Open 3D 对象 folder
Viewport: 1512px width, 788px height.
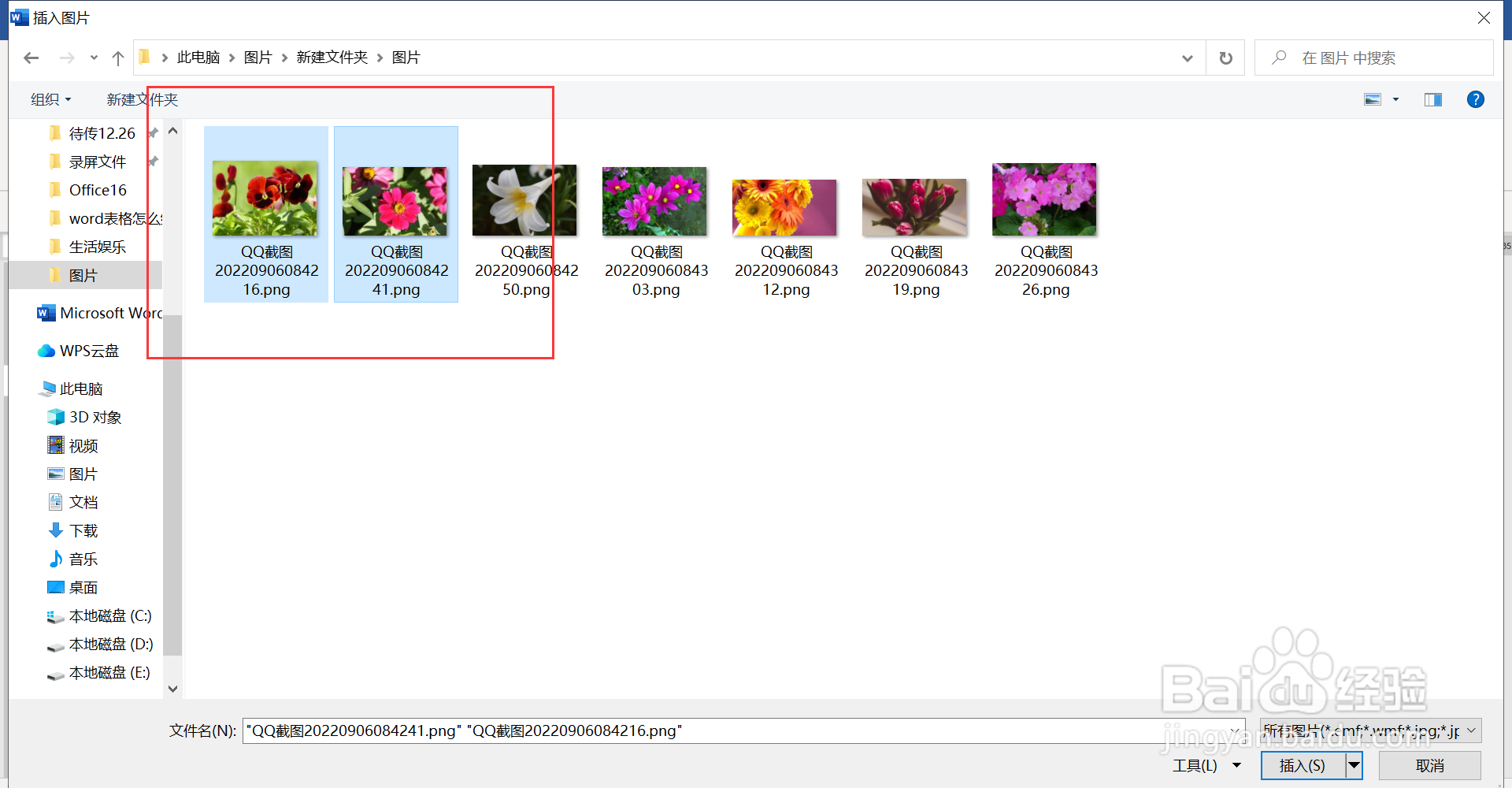point(84,417)
